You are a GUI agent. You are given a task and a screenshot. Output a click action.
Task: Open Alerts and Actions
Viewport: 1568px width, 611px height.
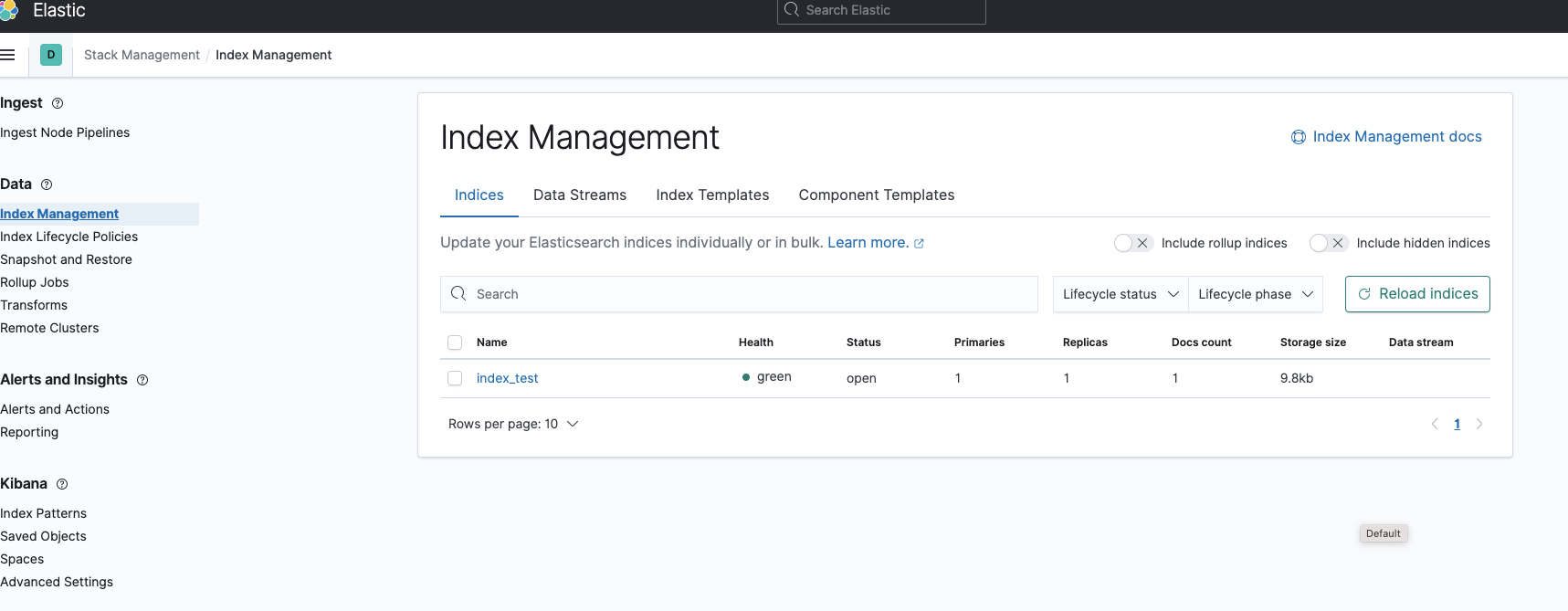(x=55, y=409)
